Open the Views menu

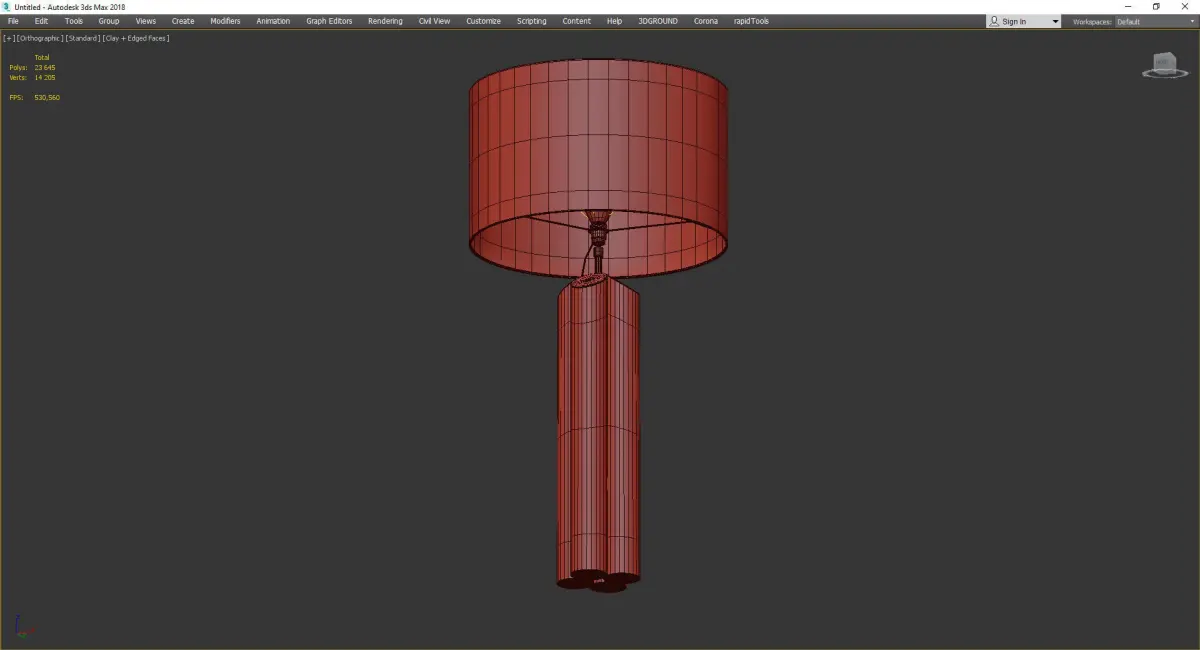(x=146, y=21)
